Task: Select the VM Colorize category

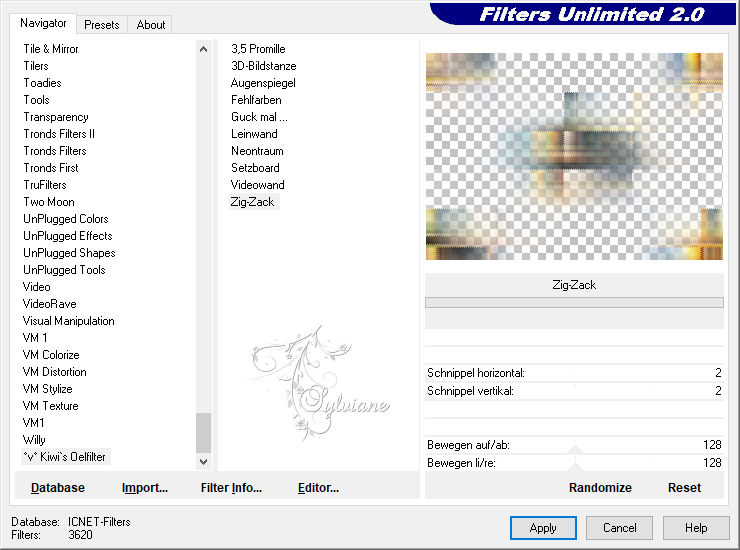Action: [x=51, y=355]
